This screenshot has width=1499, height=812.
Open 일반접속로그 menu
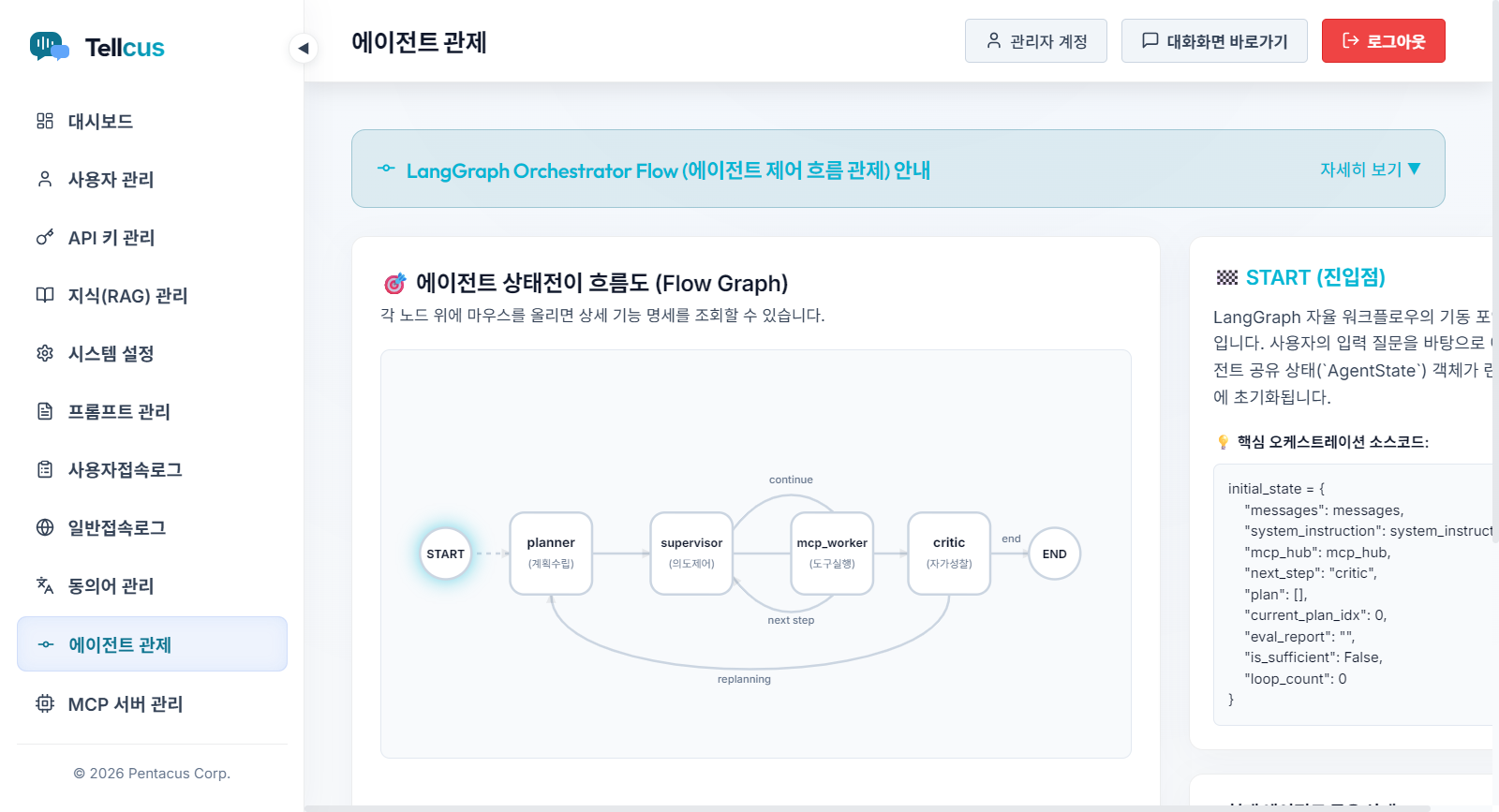click(x=152, y=527)
